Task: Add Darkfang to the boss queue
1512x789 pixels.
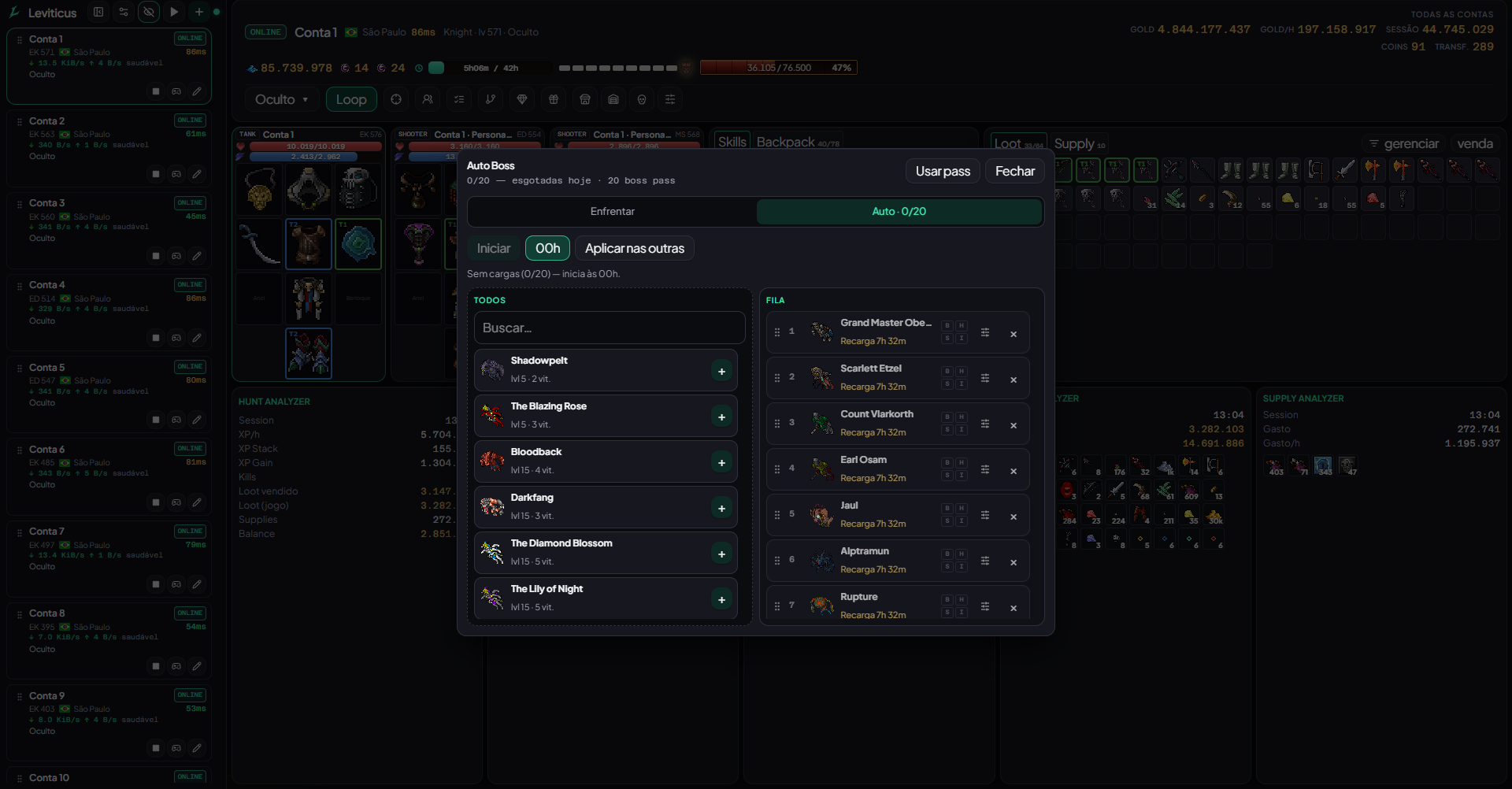Action: coord(721,508)
